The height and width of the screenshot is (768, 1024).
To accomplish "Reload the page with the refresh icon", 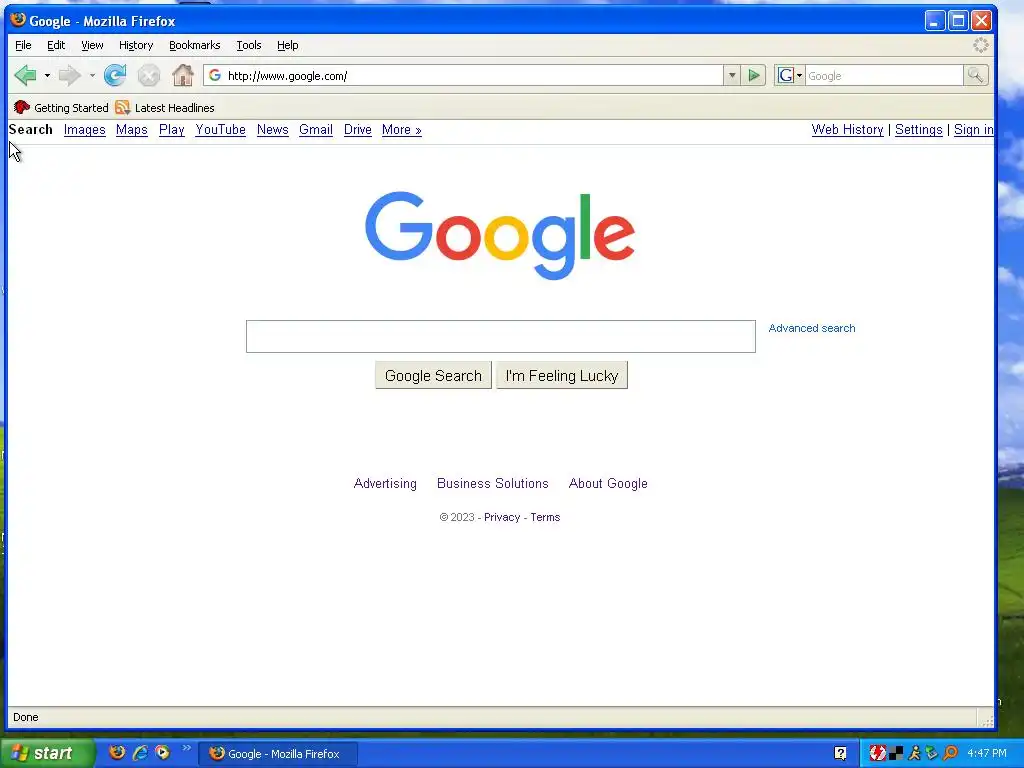I will [x=115, y=76].
